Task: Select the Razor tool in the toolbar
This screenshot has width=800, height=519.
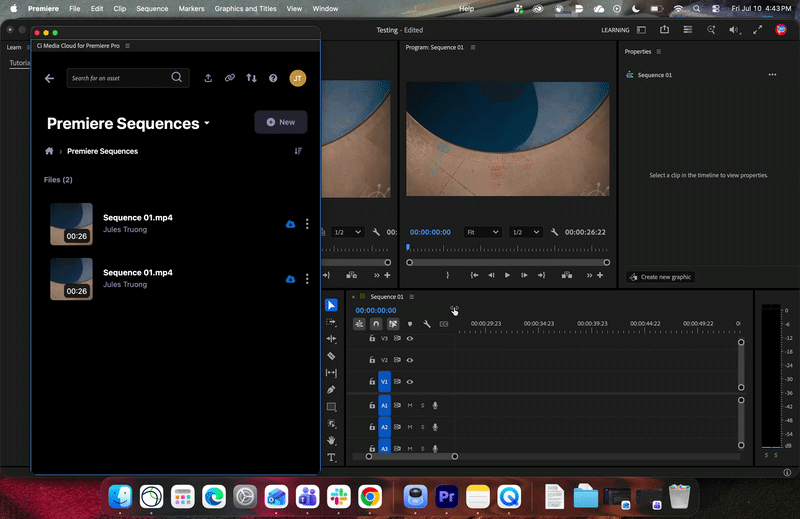Action: pos(331,356)
